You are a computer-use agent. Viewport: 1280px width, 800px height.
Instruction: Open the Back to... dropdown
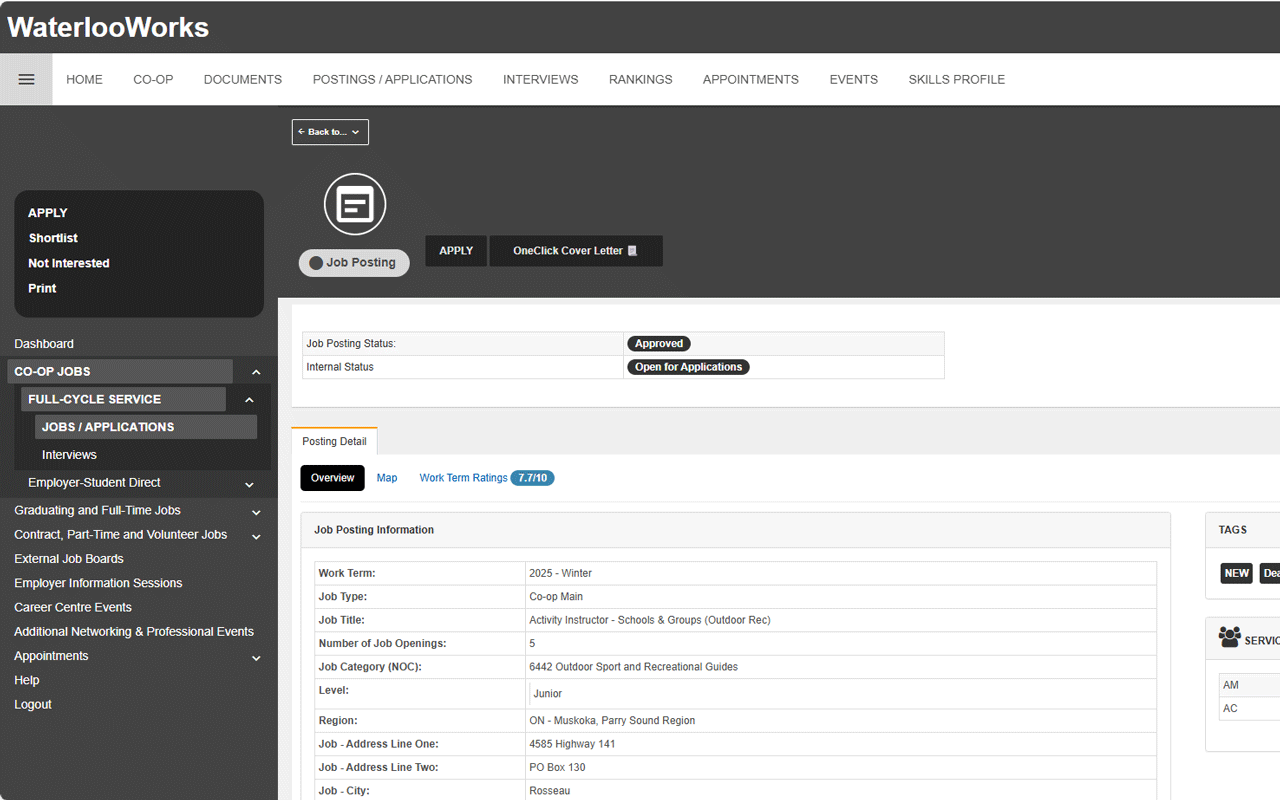[x=330, y=132]
